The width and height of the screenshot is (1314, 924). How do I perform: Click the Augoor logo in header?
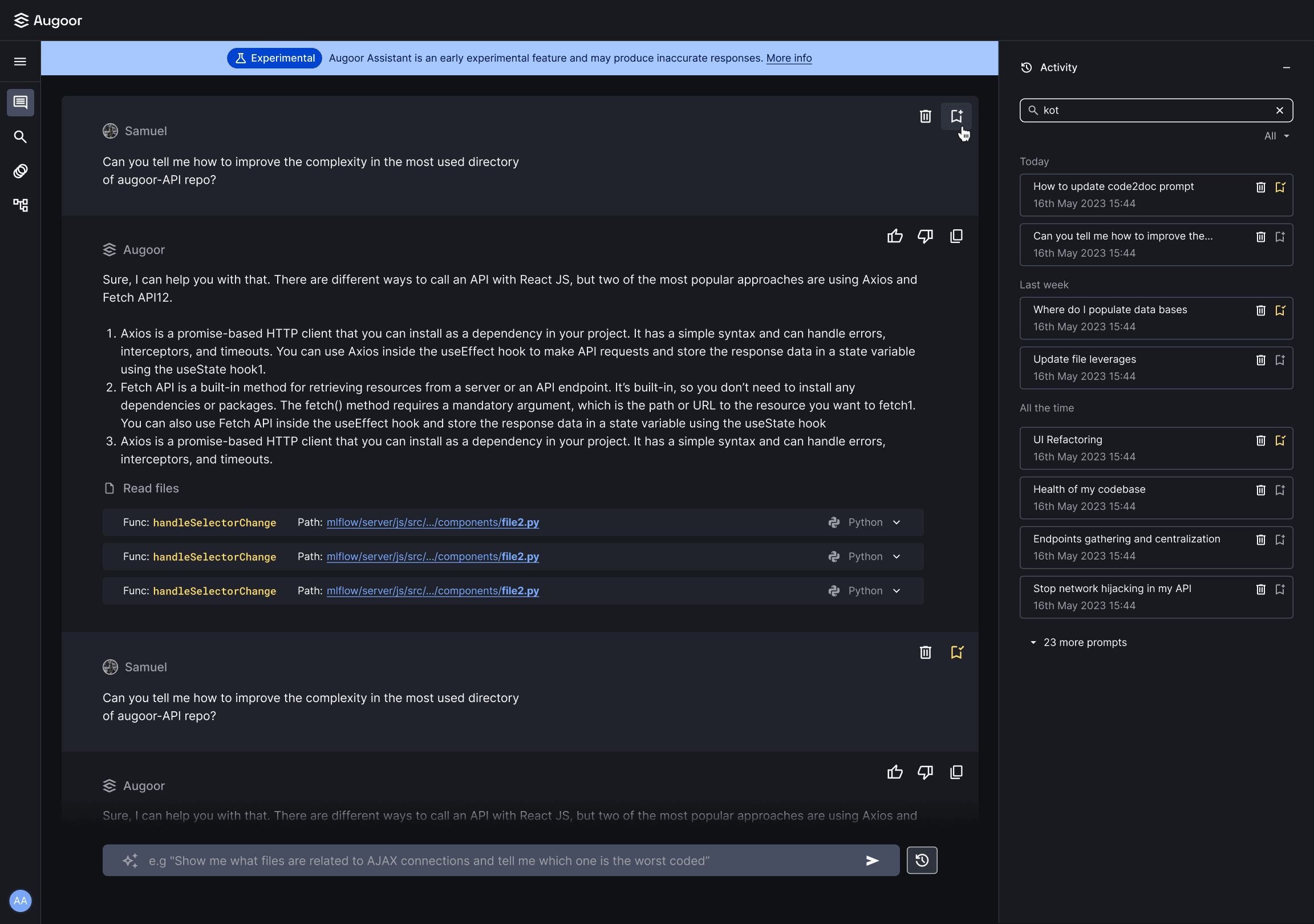(48, 21)
